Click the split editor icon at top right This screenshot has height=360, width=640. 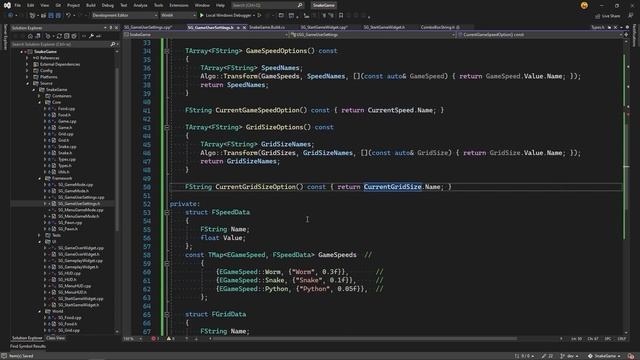point(626,35)
